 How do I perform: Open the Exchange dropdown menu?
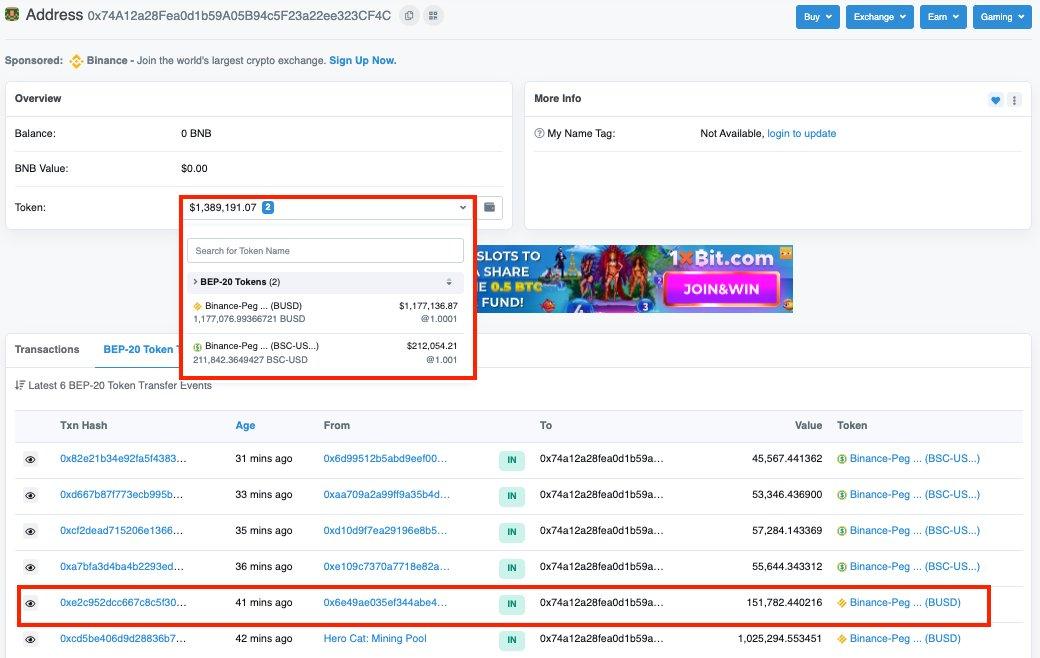879,17
